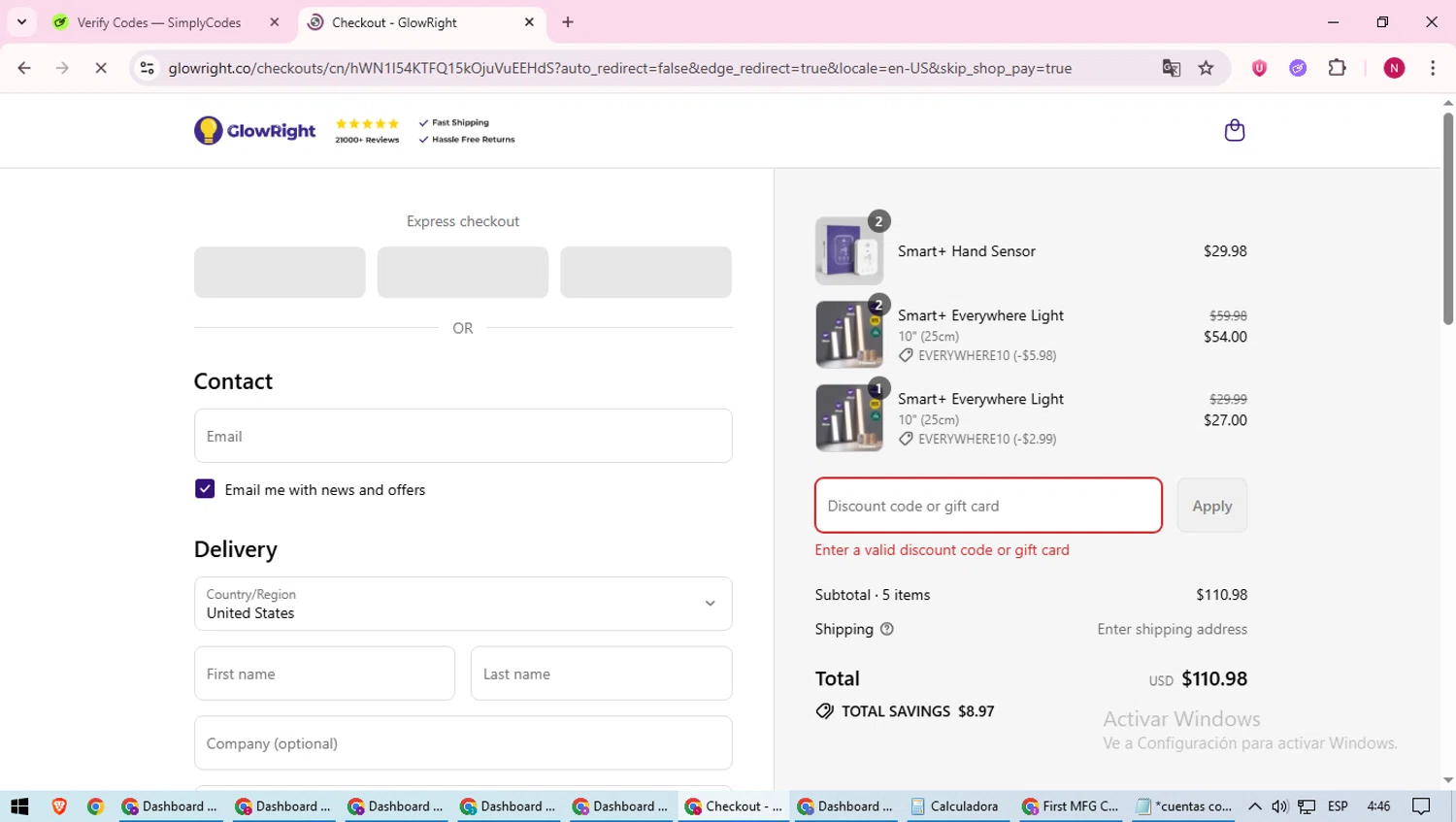Show hidden system tray icons
Viewport: 1456px width, 822px height.
pyautogui.click(x=1254, y=806)
